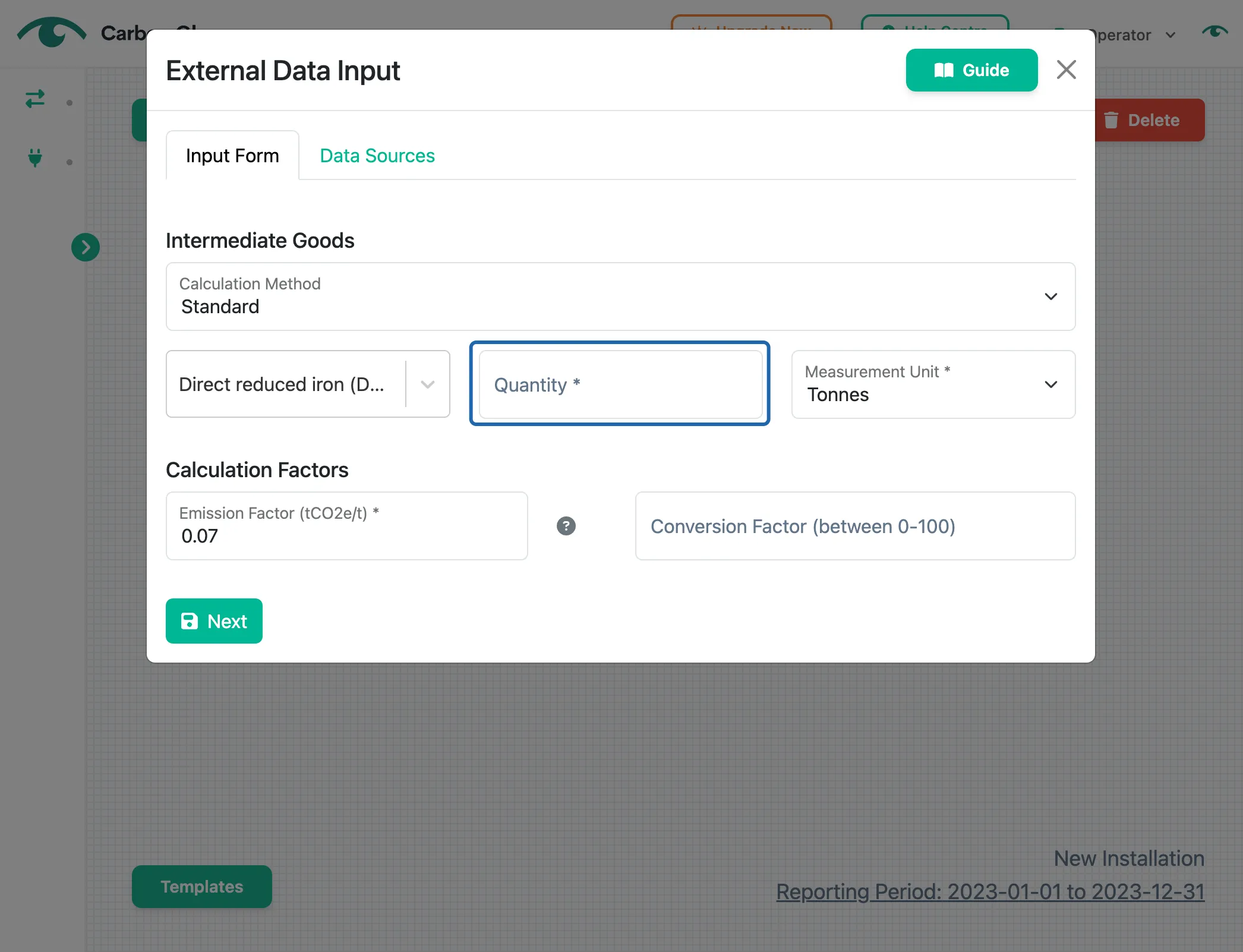This screenshot has height=952, width=1243.
Task: Click the emission factor help question mark
Action: pos(566,526)
